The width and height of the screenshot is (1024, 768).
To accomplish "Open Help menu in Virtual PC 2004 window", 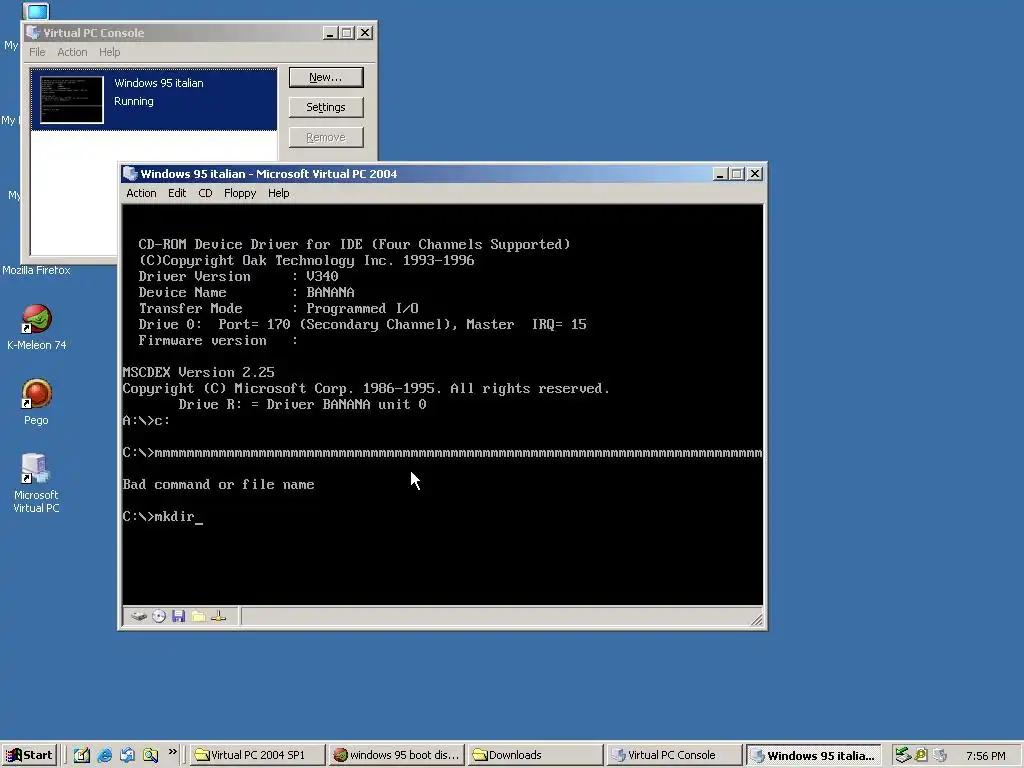I will [278, 193].
